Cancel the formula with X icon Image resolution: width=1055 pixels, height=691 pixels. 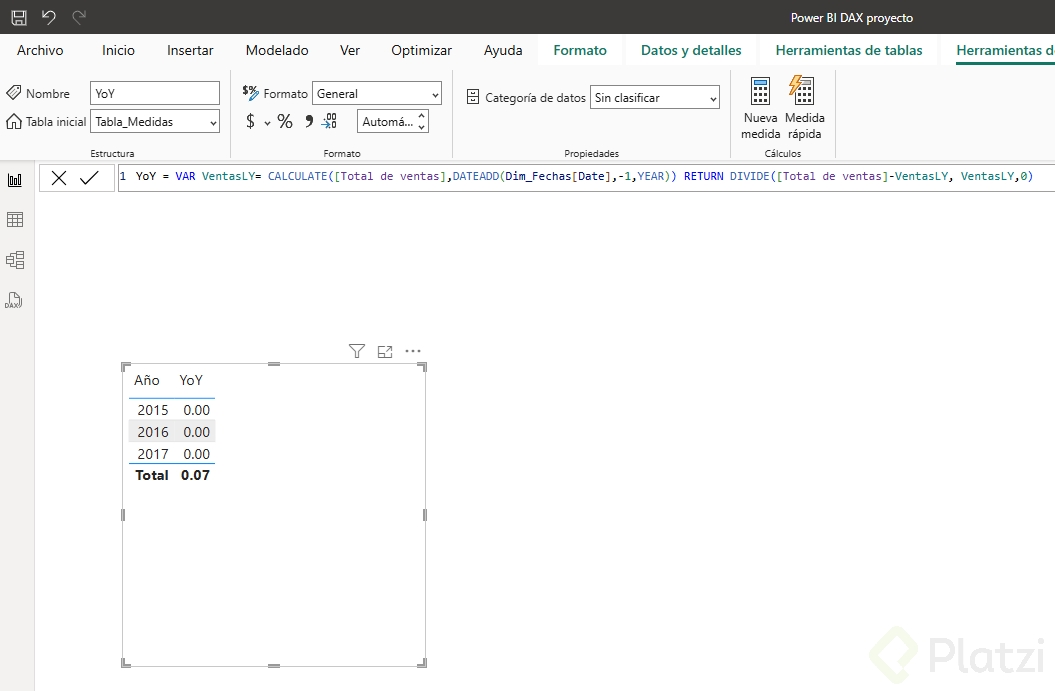(x=59, y=178)
